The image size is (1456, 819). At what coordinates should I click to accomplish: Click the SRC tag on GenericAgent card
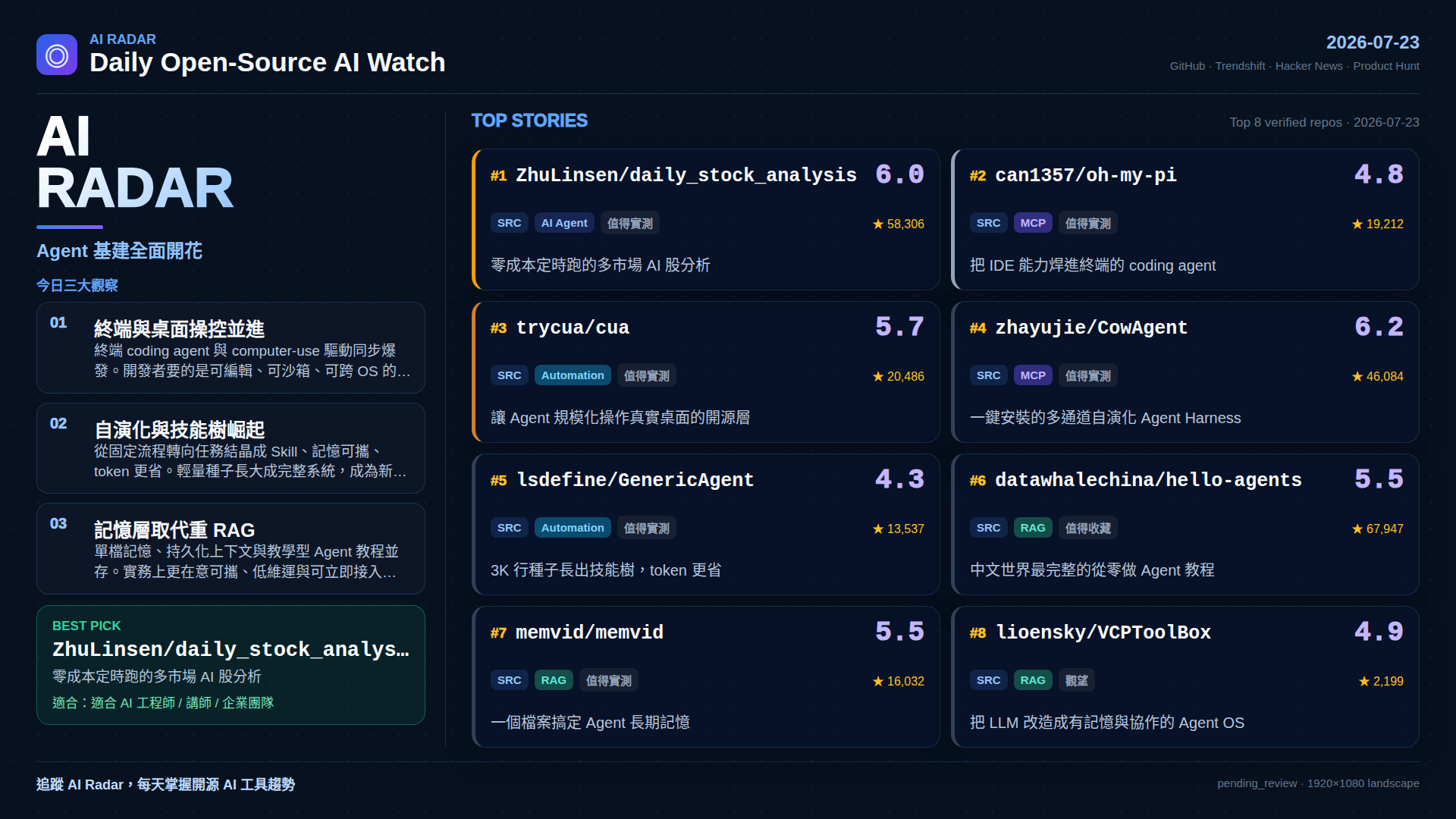coord(510,528)
